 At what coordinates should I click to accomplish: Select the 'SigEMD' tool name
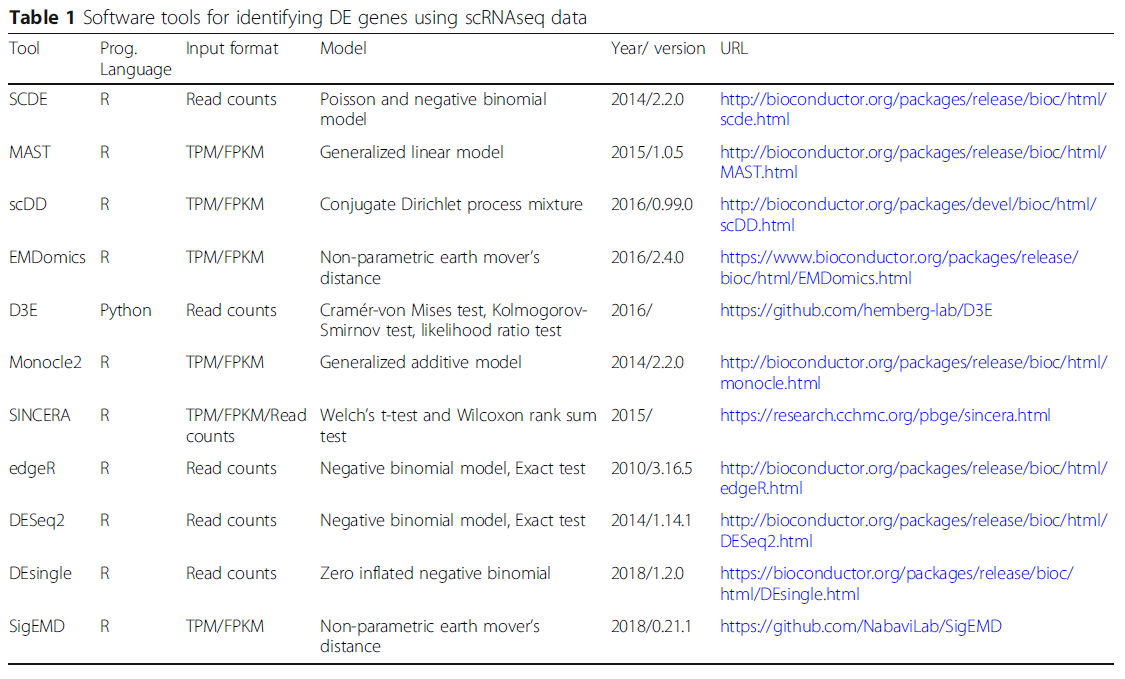[37, 626]
